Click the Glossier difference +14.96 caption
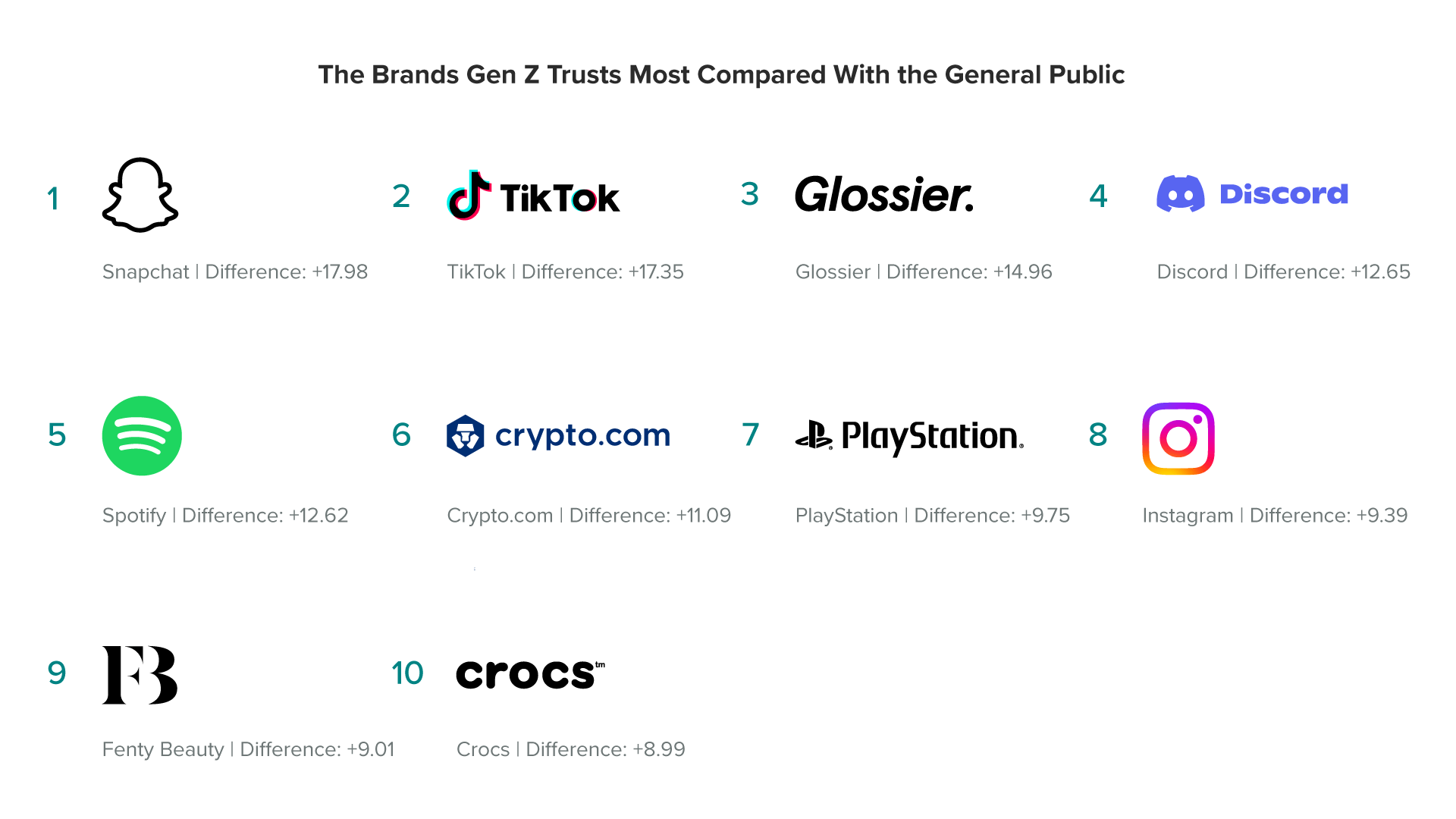Viewport: 1456px width, 819px height. tap(924, 271)
